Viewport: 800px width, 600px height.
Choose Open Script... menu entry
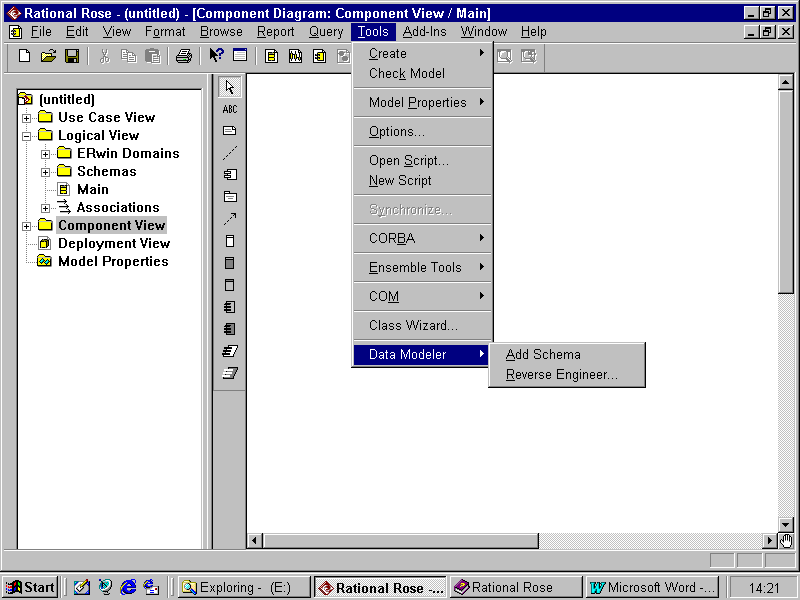click(422, 161)
